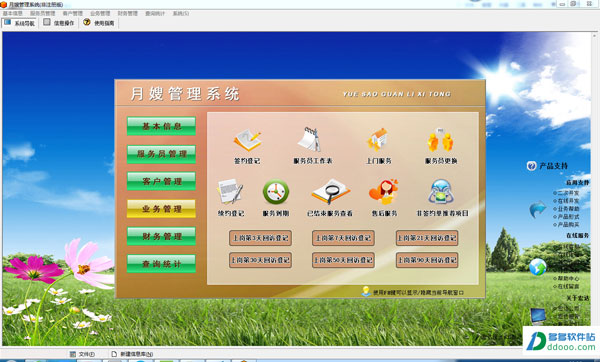The width and height of the screenshot is (600, 362).
Task: Click the computer monitor icon in sidebar
Action: tap(538, 316)
